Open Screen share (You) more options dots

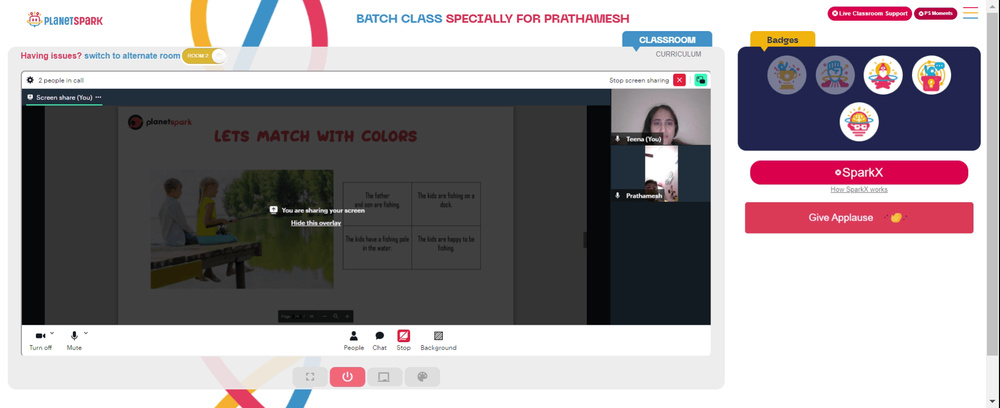tap(98, 98)
